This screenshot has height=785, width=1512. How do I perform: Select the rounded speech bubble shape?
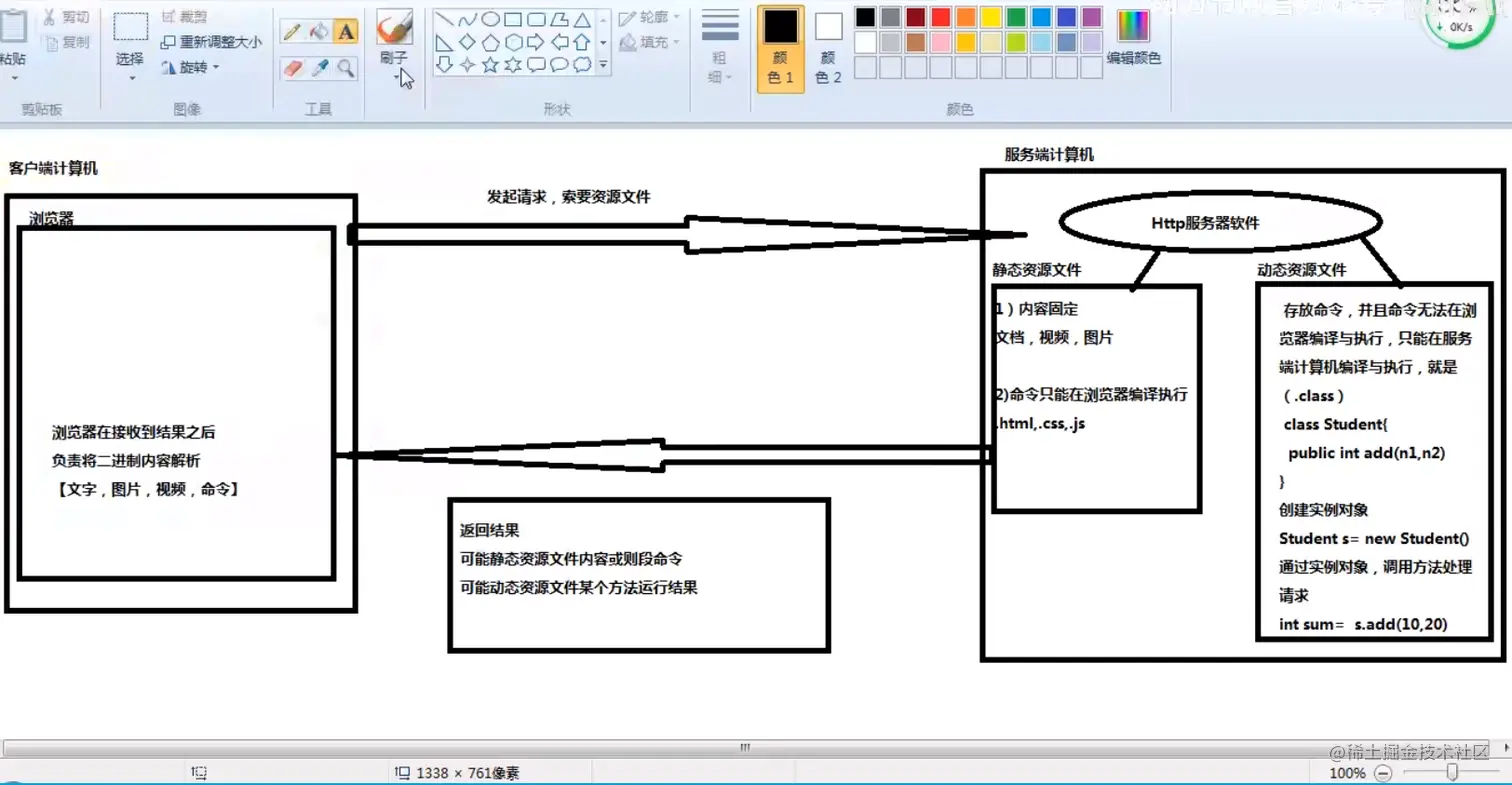point(561,64)
